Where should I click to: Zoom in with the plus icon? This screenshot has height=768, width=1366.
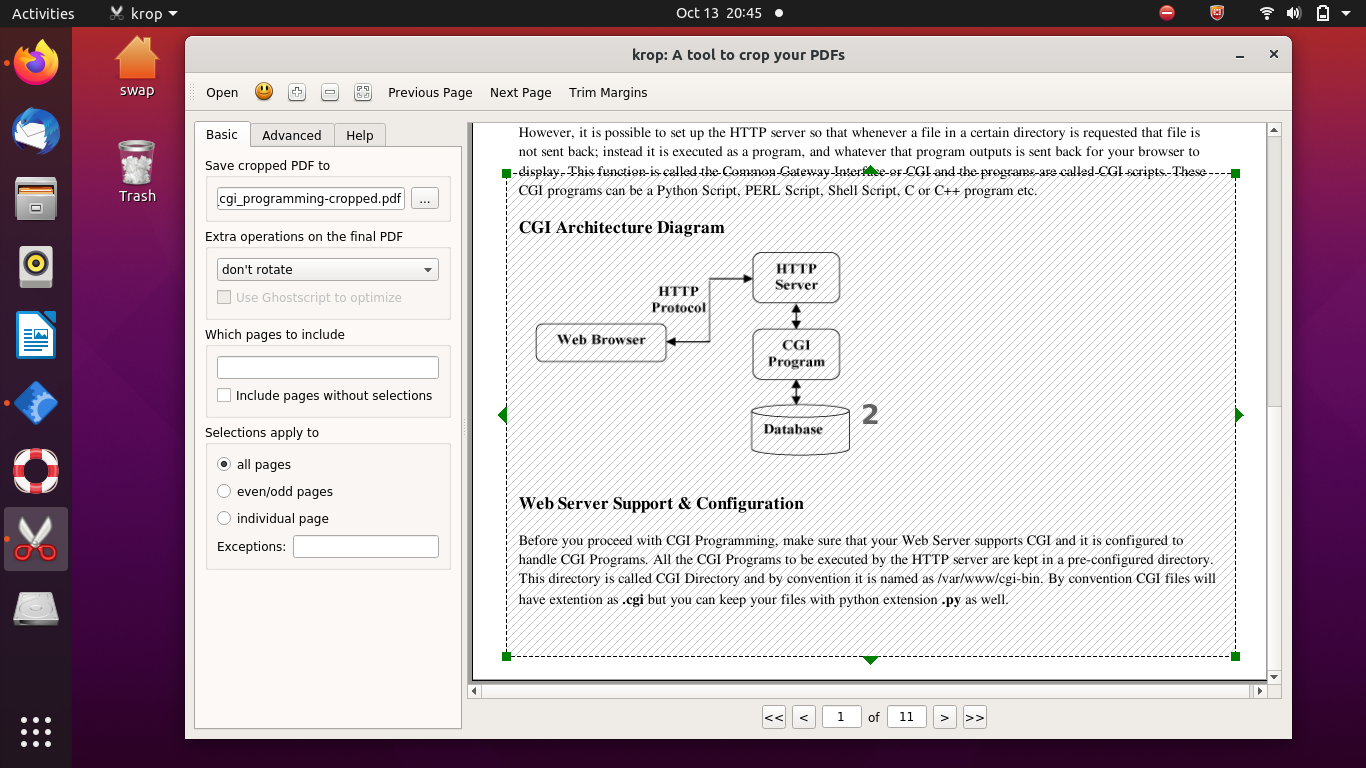click(296, 92)
